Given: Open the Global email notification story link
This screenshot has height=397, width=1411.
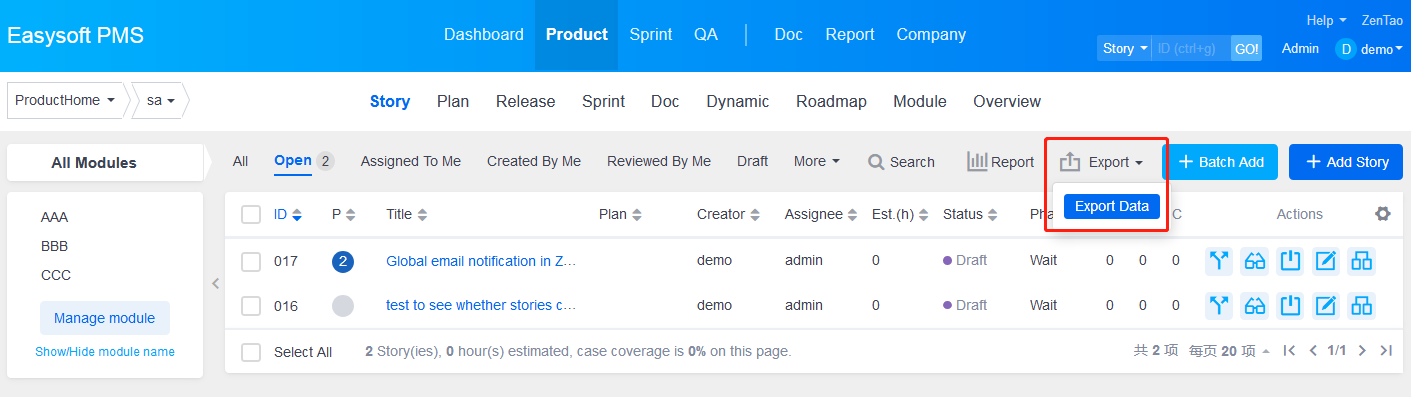Looking at the screenshot, I should (481, 261).
